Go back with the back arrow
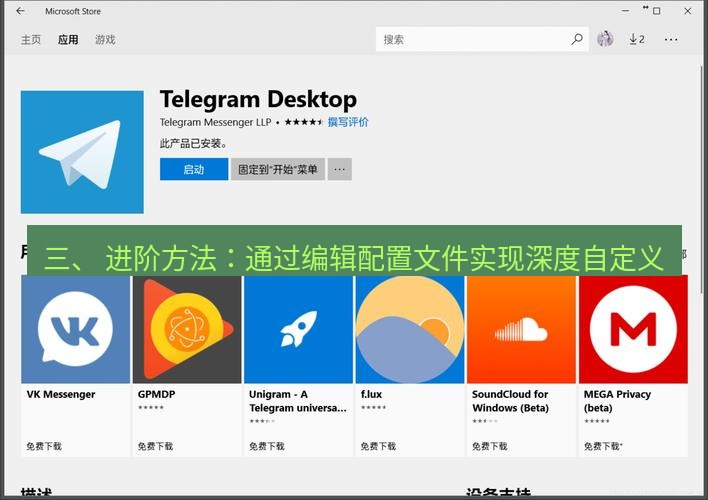The height and width of the screenshot is (500, 708). pyautogui.click(x=20, y=11)
